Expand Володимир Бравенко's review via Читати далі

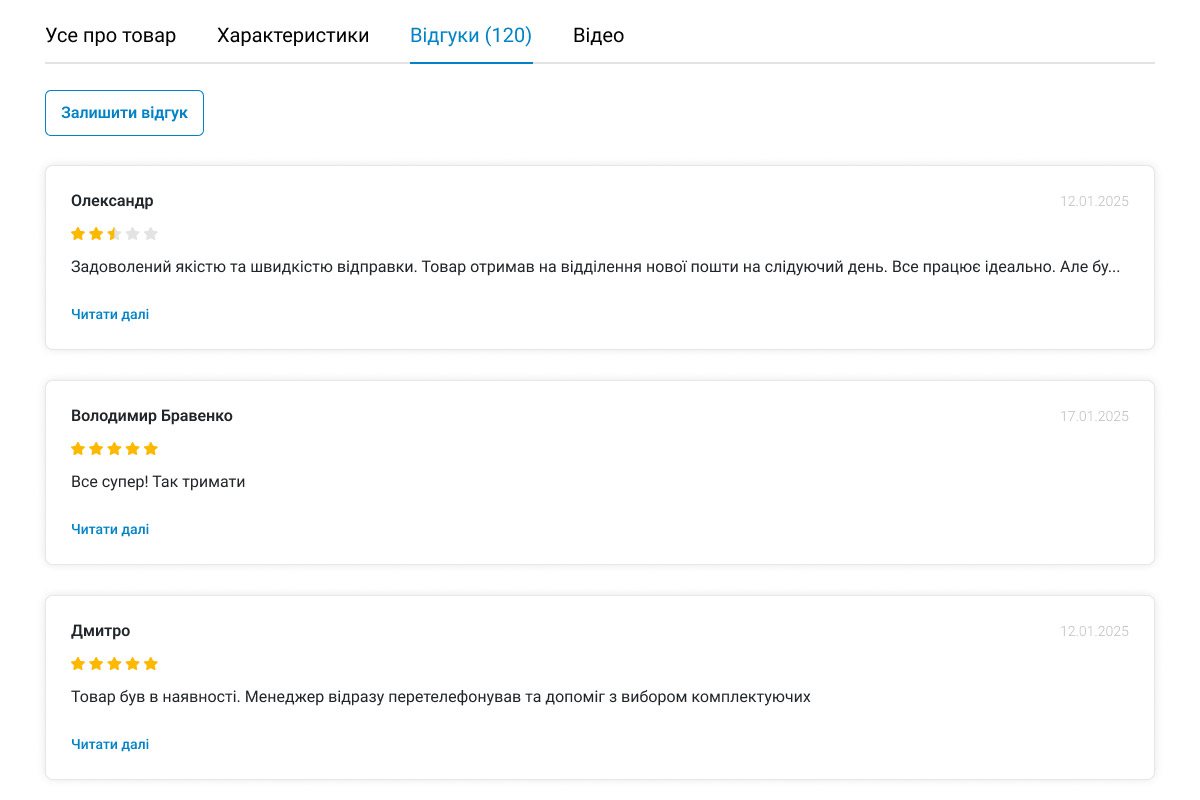(110, 529)
